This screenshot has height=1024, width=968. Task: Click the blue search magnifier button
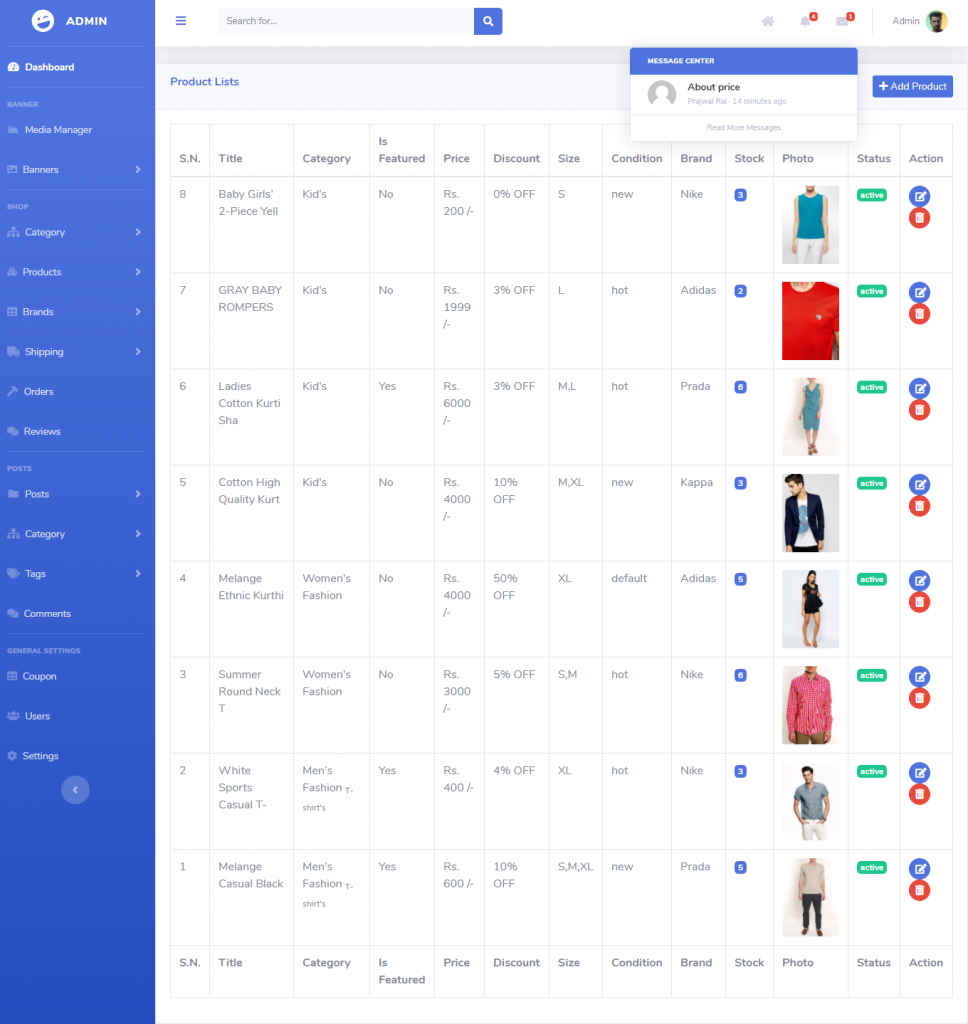tap(488, 21)
